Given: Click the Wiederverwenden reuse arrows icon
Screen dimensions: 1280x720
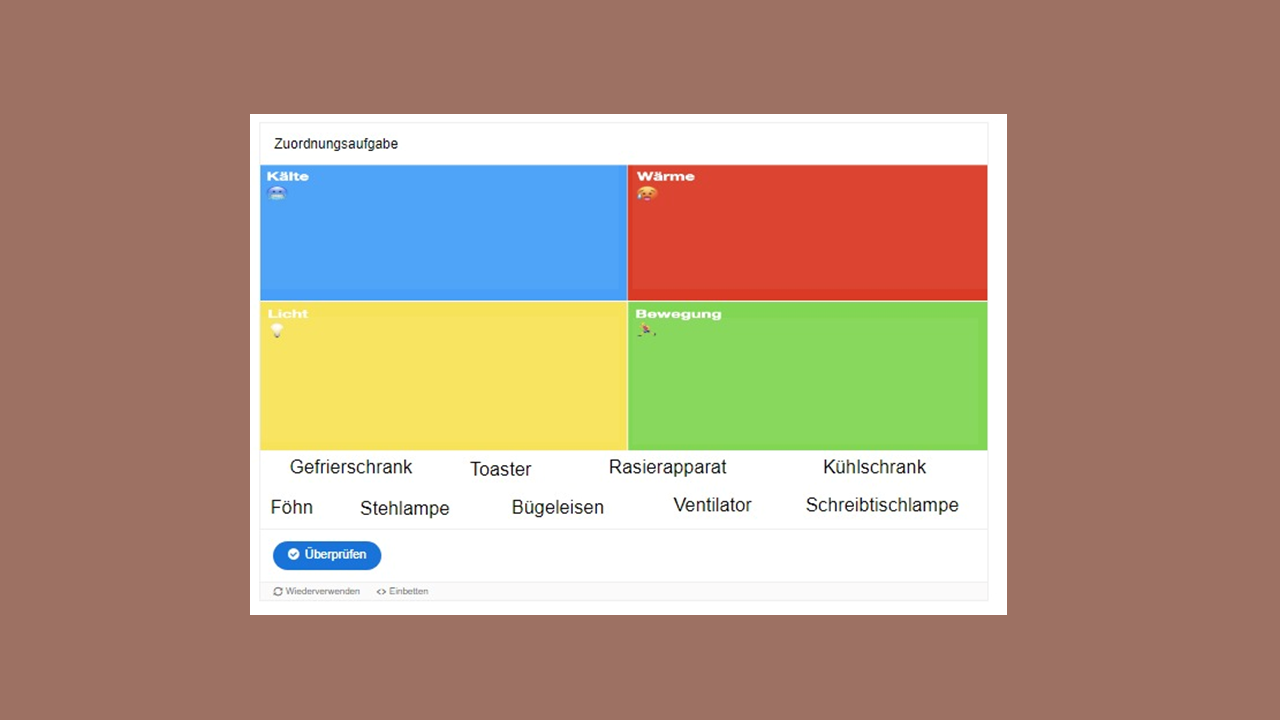Looking at the screenshot, I should (278, 591).
